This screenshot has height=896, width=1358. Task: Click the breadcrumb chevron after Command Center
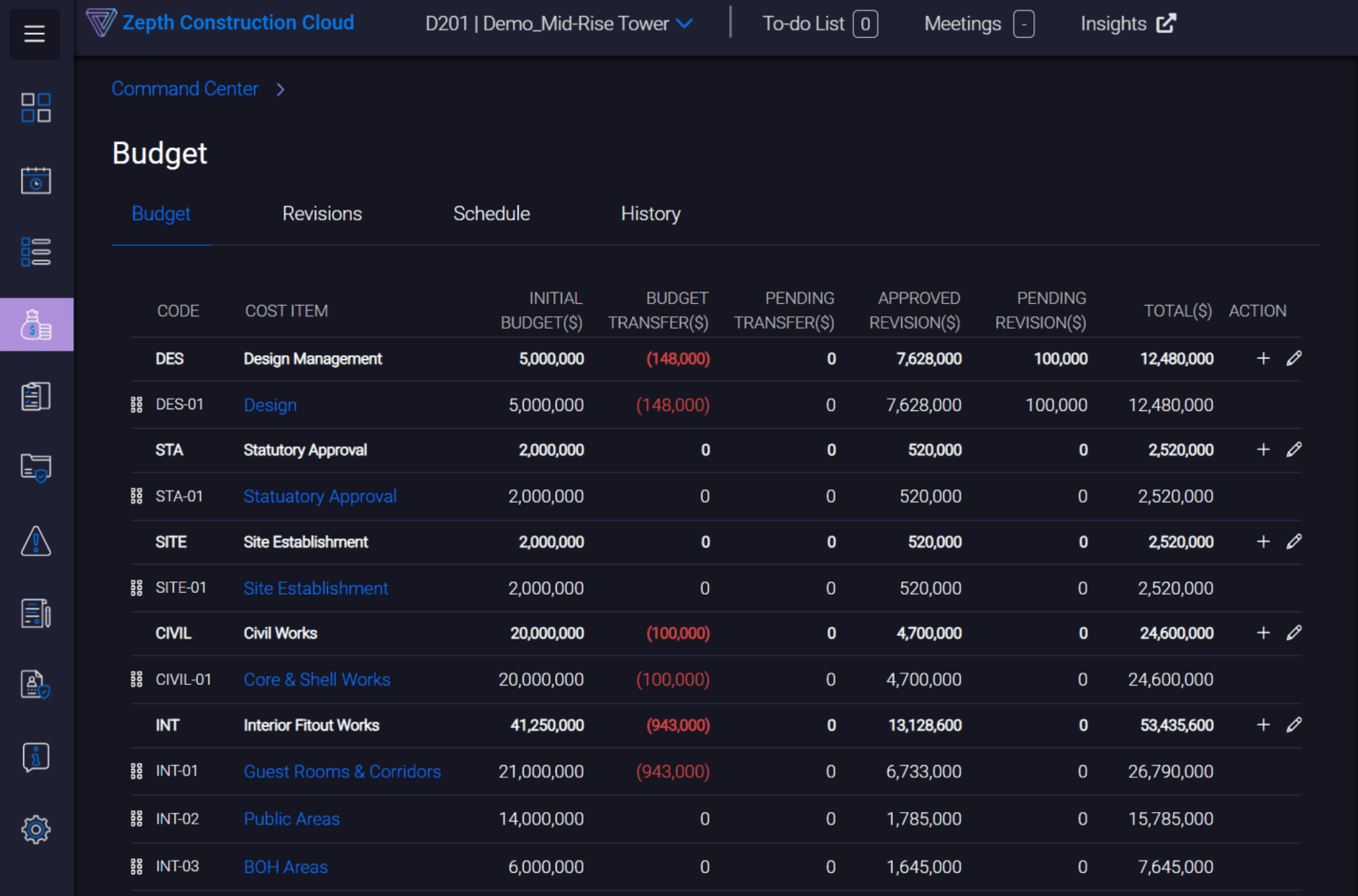click(x=280, y=89)
